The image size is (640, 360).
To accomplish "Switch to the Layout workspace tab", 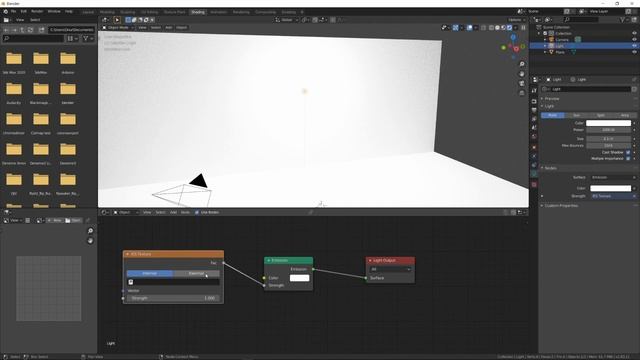I will tap(88, 12).
